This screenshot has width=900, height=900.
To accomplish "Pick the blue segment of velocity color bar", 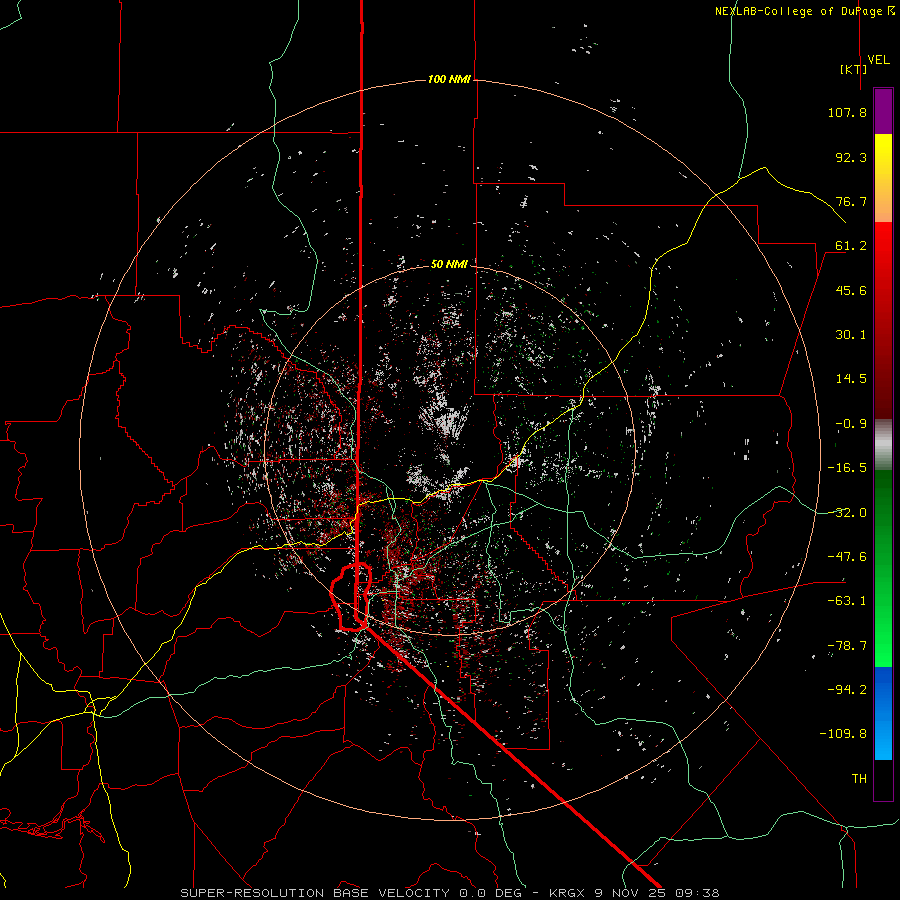I will [x=883, y=713].
